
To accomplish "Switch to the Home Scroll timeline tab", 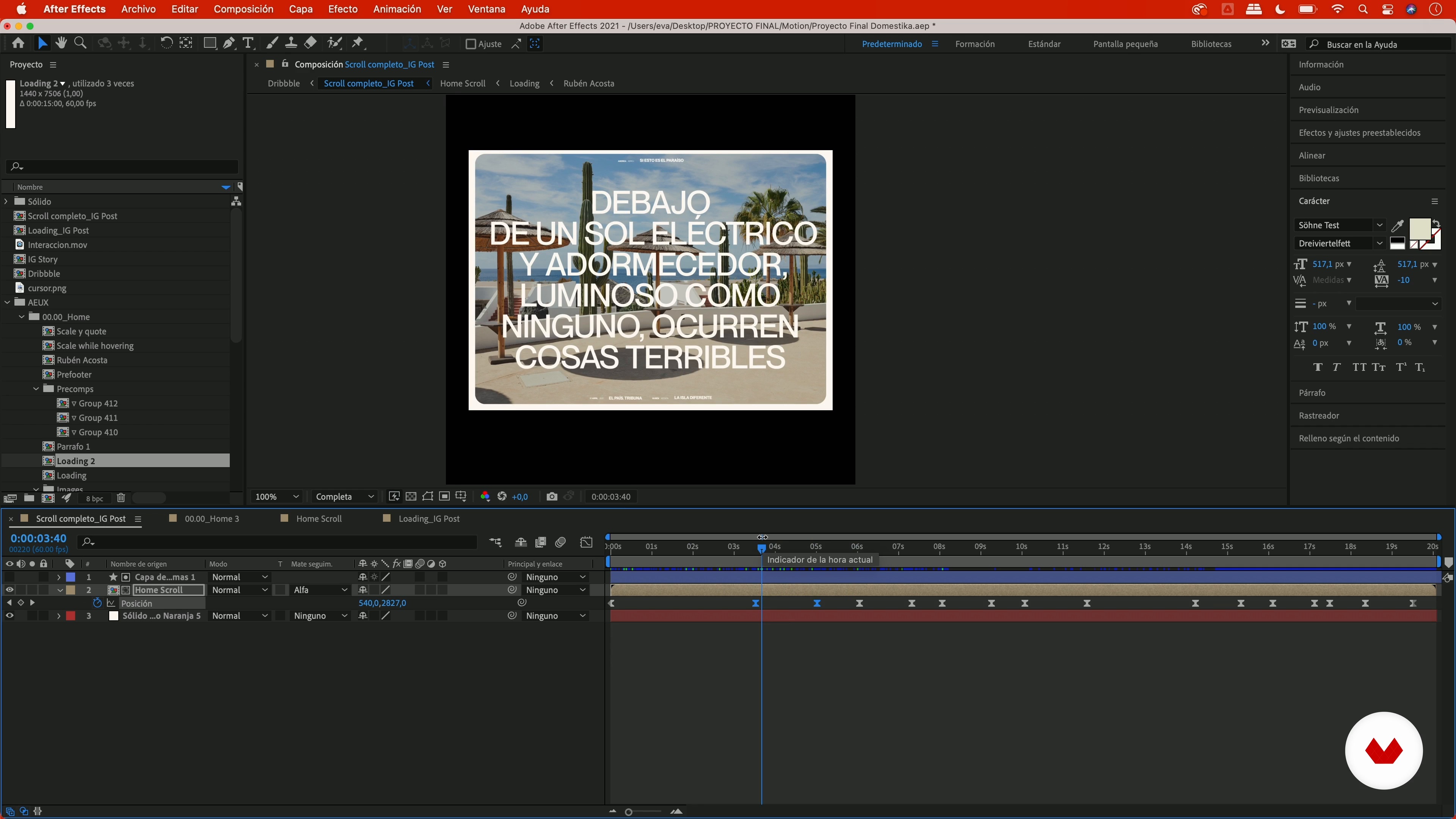I will (319, 518).
